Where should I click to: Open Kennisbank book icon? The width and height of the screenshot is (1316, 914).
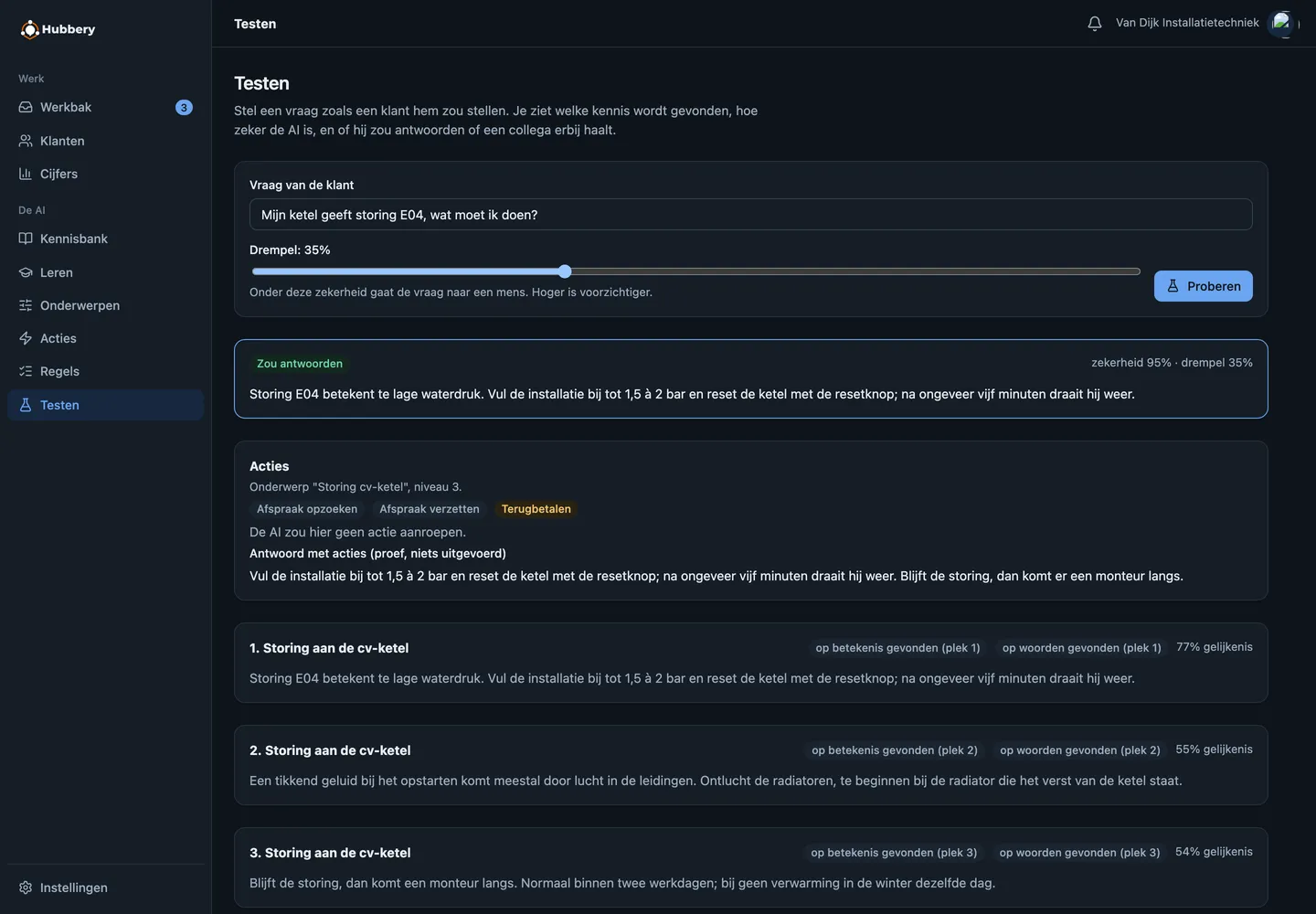pos(26,239)
